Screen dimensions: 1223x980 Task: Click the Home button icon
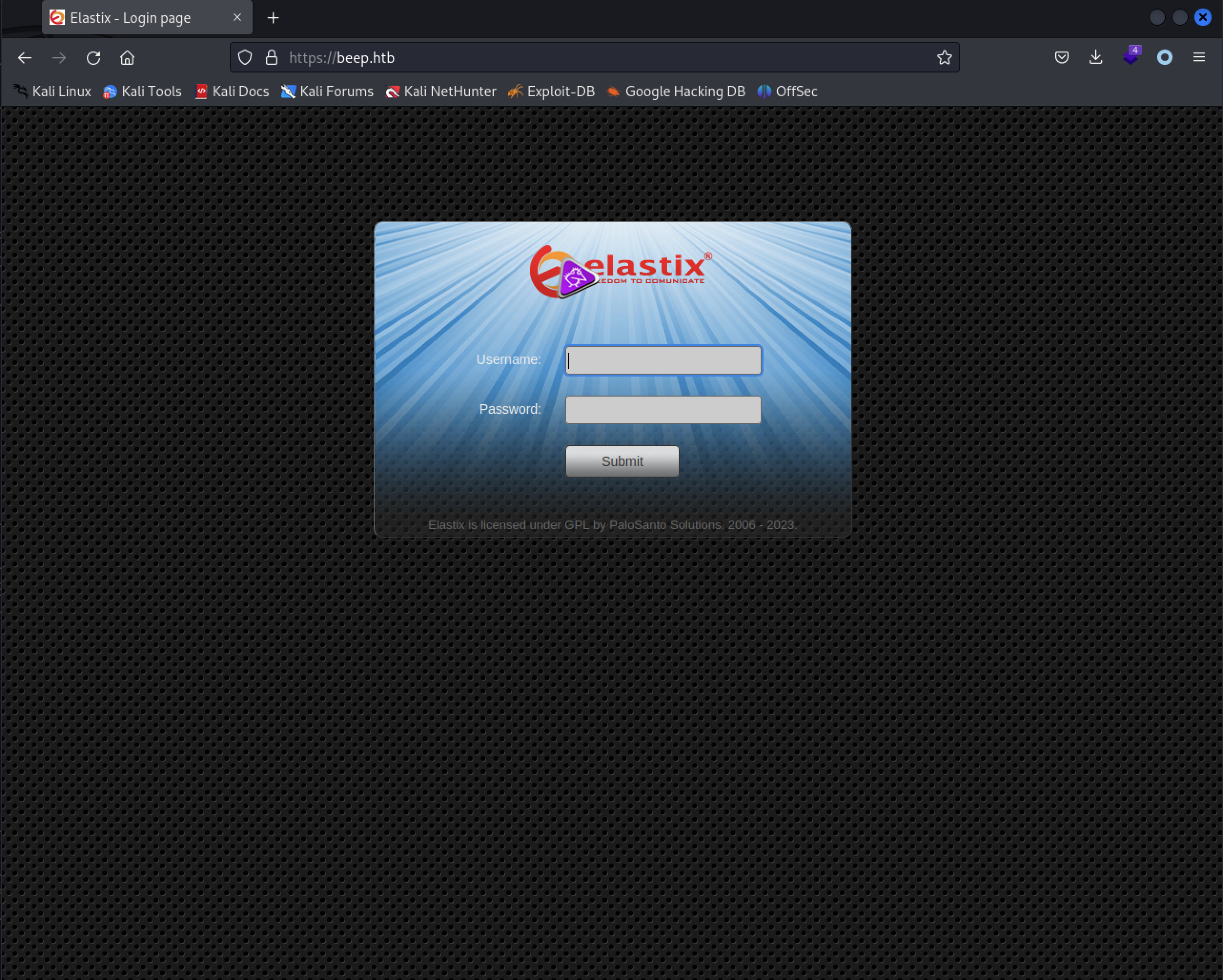(x=126, y=57)
